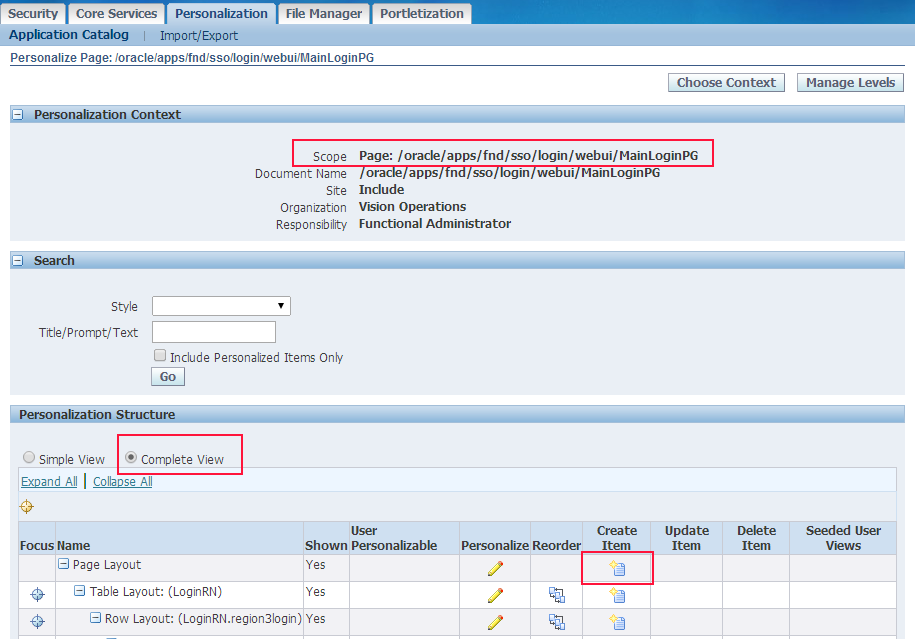Viewport: 915px width, 639px height.
Task: Click the Go search button
Action: tap(168, 377)
